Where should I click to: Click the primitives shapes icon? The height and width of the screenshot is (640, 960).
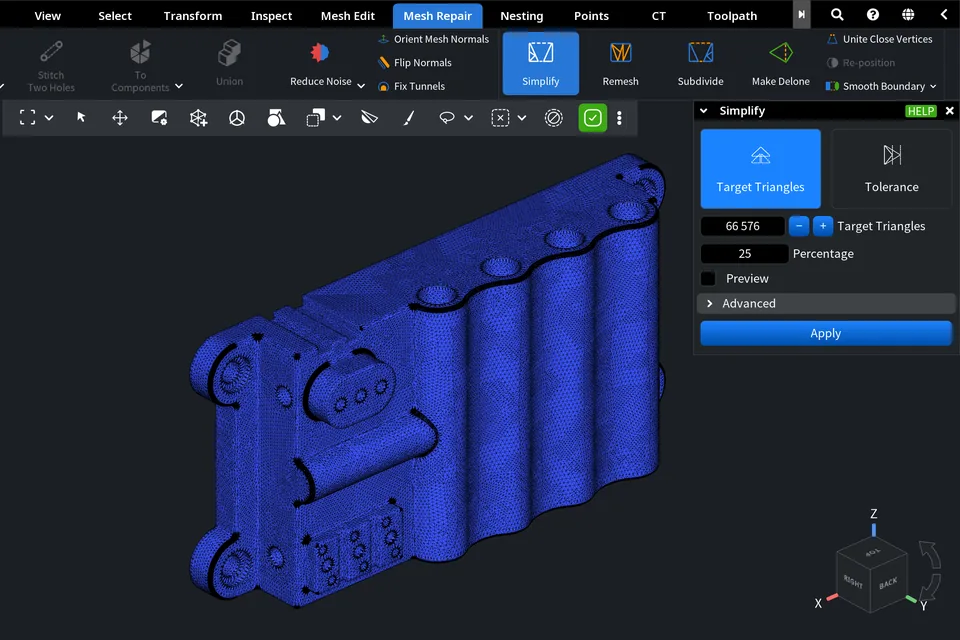[276, 117]
